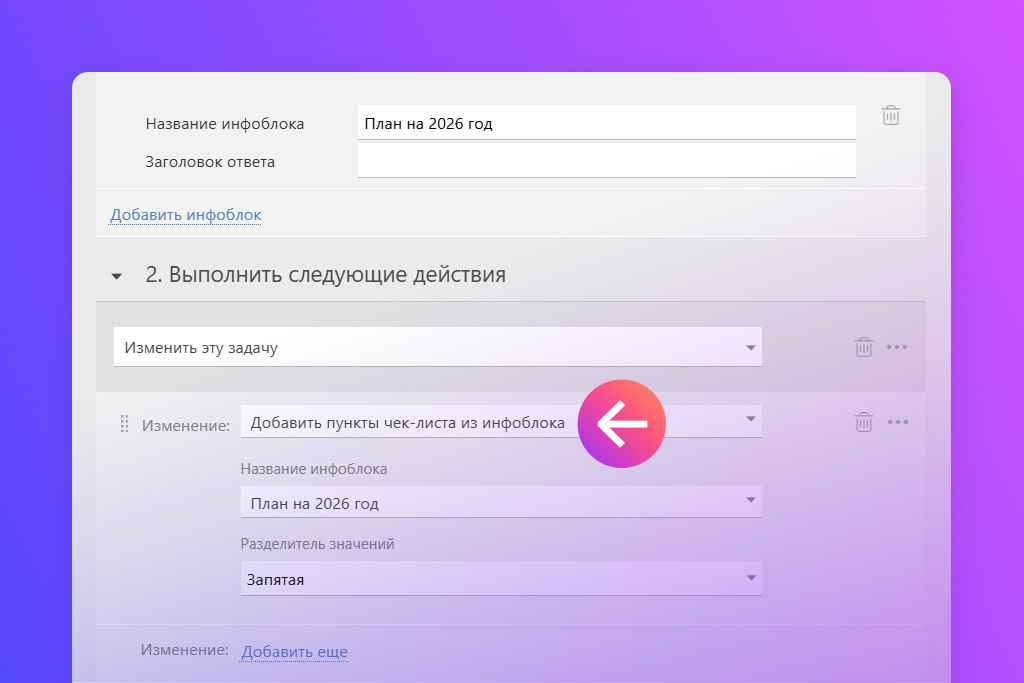Open the "Запятая" separator dropdown

click(x=500, y=578)
